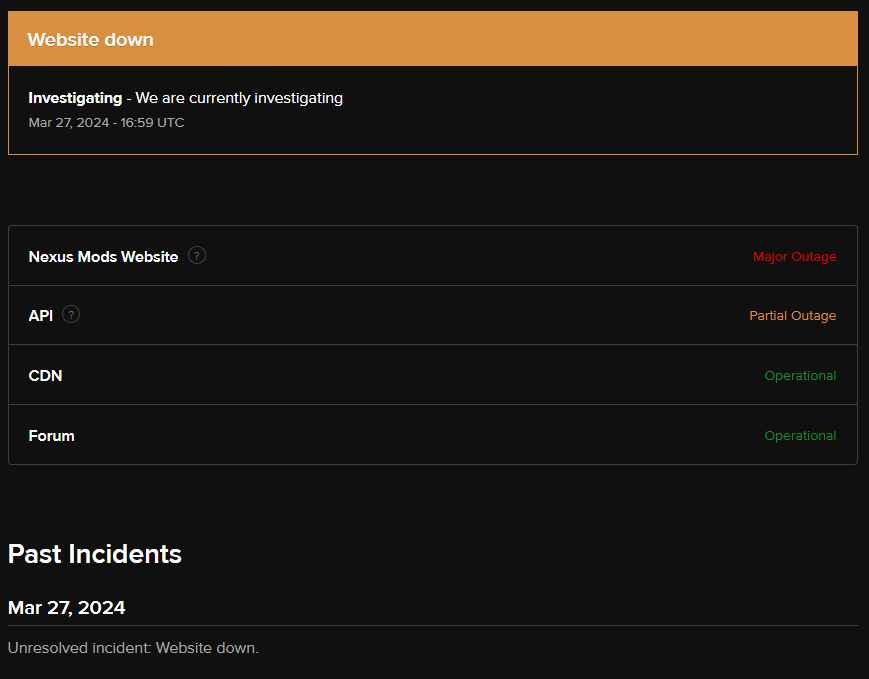The height and width of the screenshot is (679, 869).
Task: Click the Operational status for Forum
Action: [x=800, y=436]
